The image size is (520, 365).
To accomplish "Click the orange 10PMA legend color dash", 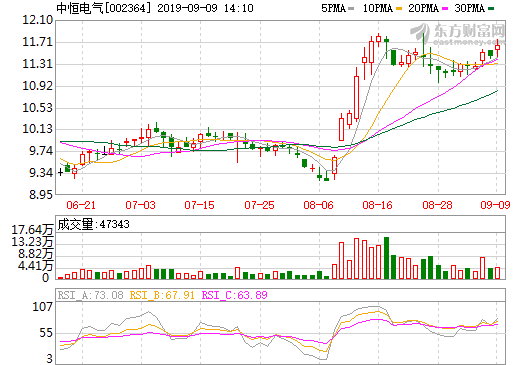I will click(399, 9).
